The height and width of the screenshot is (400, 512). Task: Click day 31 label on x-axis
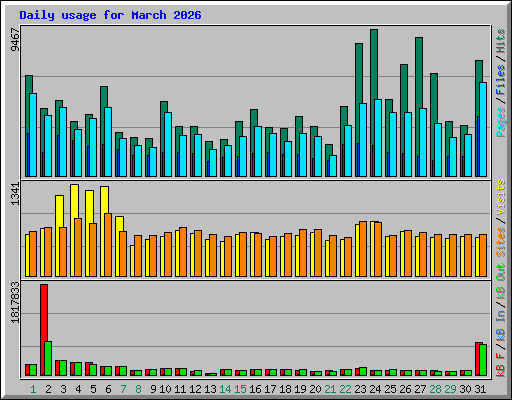pos(480,389)
